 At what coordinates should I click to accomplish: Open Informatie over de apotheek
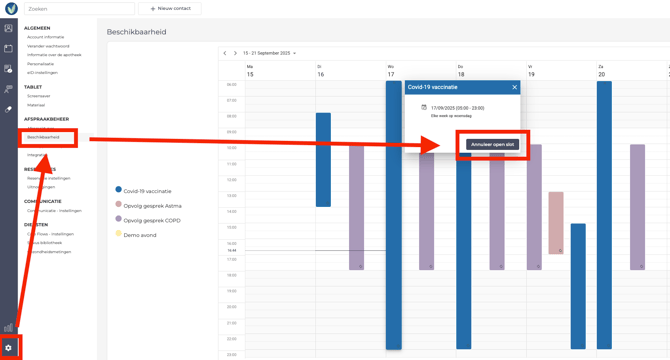coord(54,55)
